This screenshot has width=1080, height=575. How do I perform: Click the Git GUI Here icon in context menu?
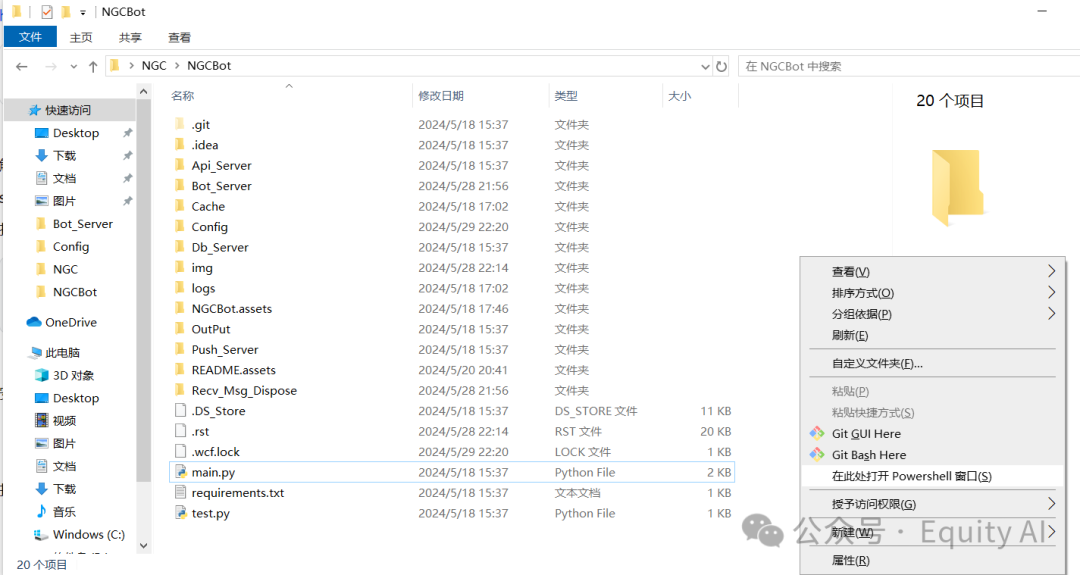(817, 433)
